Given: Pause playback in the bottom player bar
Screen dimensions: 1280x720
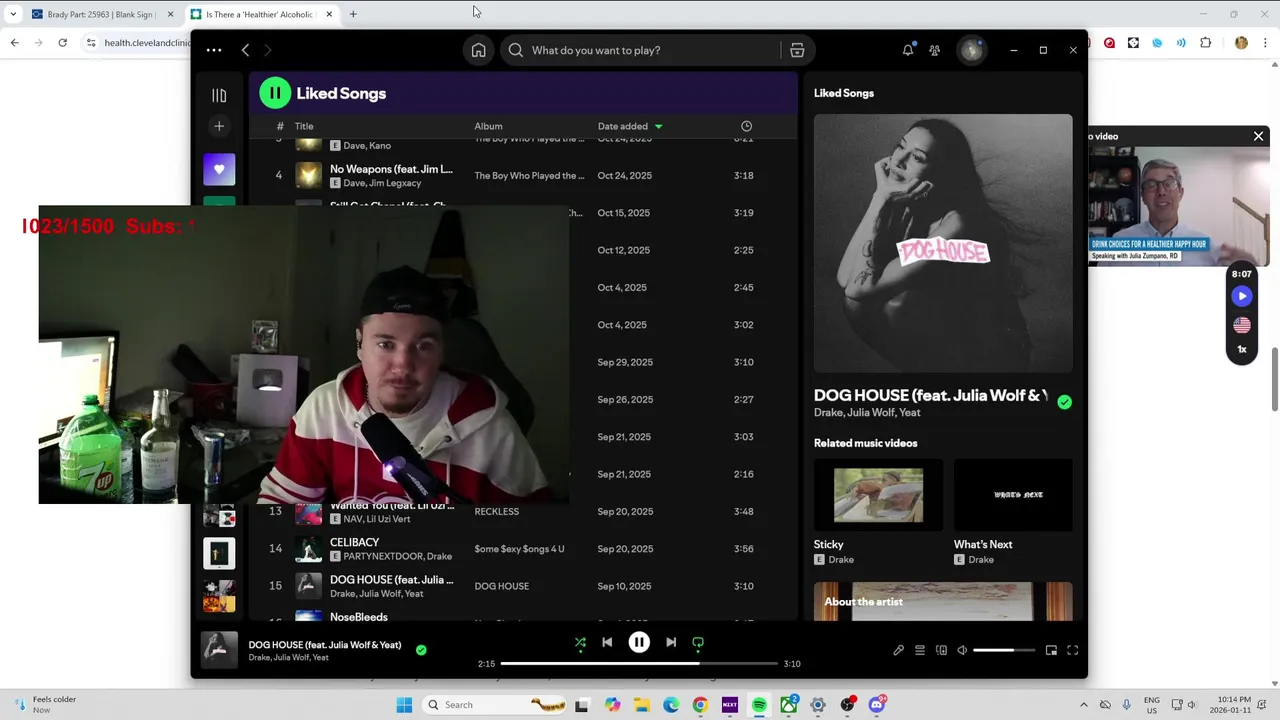Looking at the screenshot, I should click(639, 643).
